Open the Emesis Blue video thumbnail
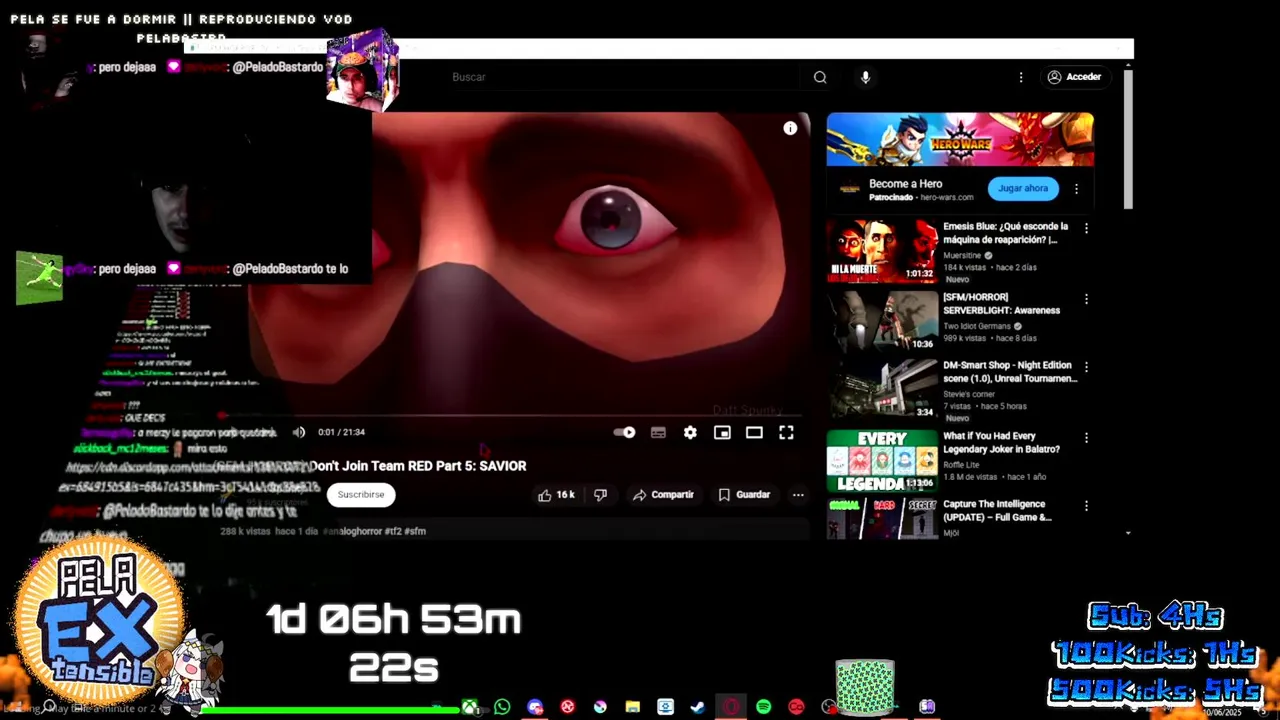 [x=882, y=251]
